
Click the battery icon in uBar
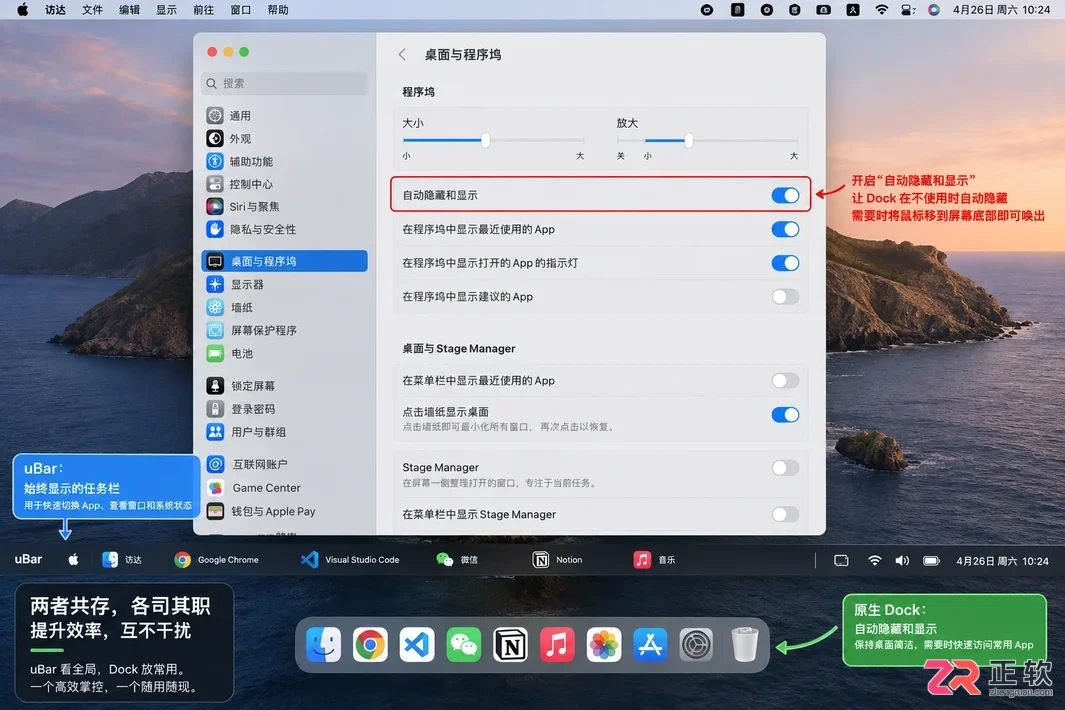coord(931,561)
